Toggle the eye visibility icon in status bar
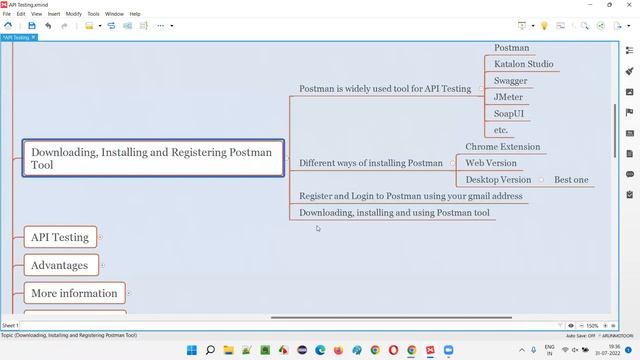The image size is (640, 360). (571, 326)
